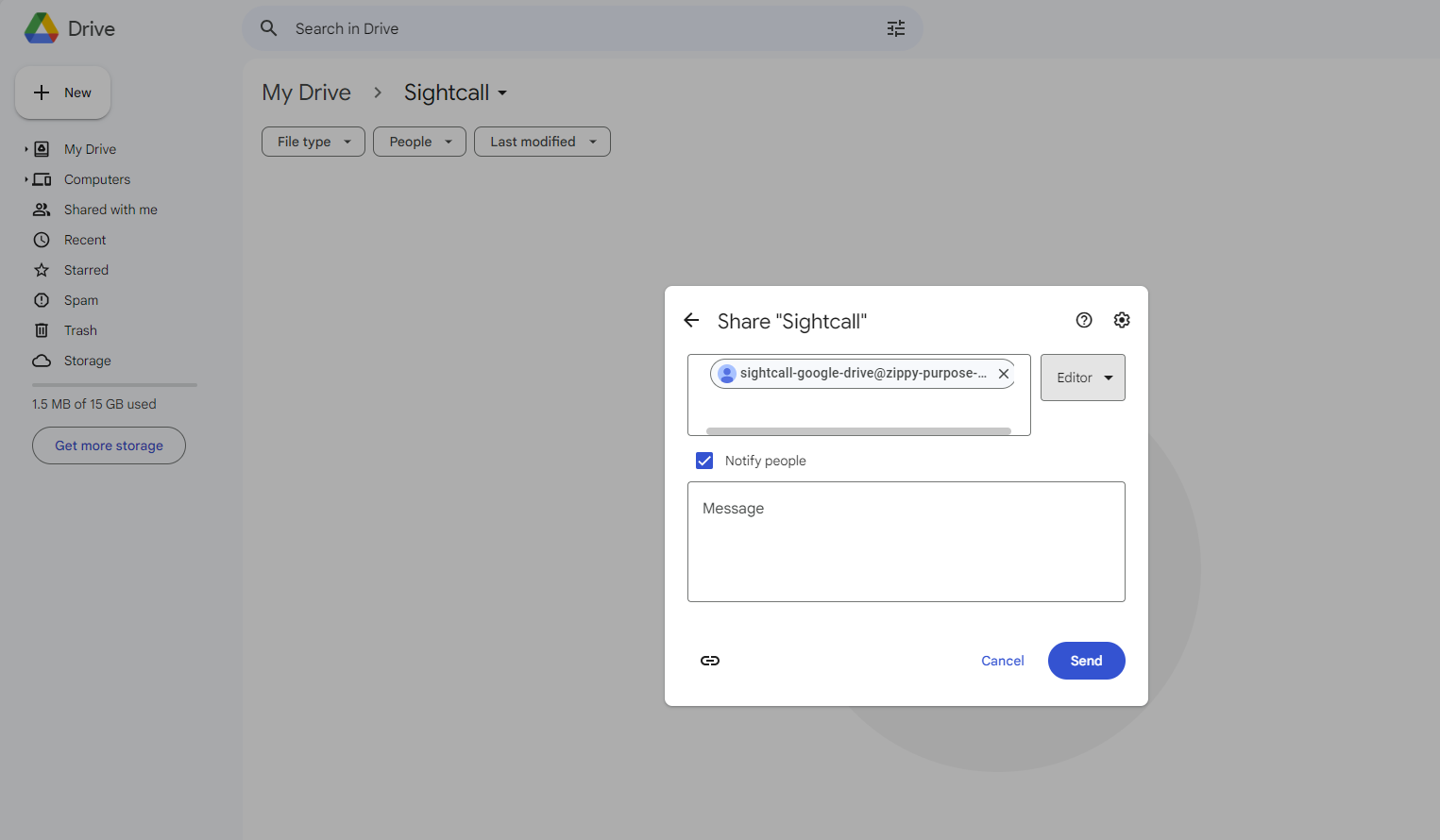Viewport: 1440px width, 840px height.
Task: Go back in the share dialog
Action: (691, 321)
